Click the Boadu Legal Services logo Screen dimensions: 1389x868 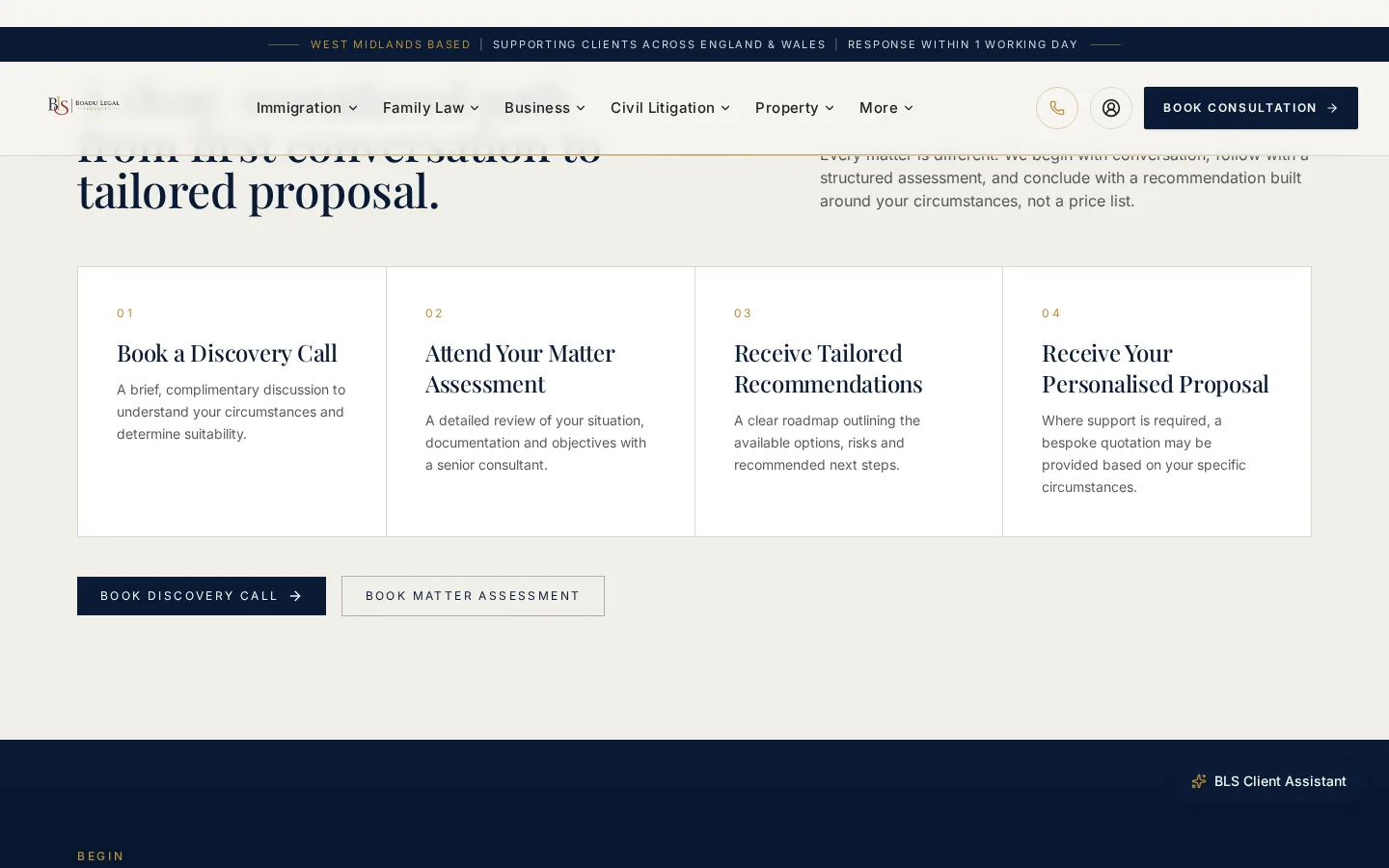[84, 106]
